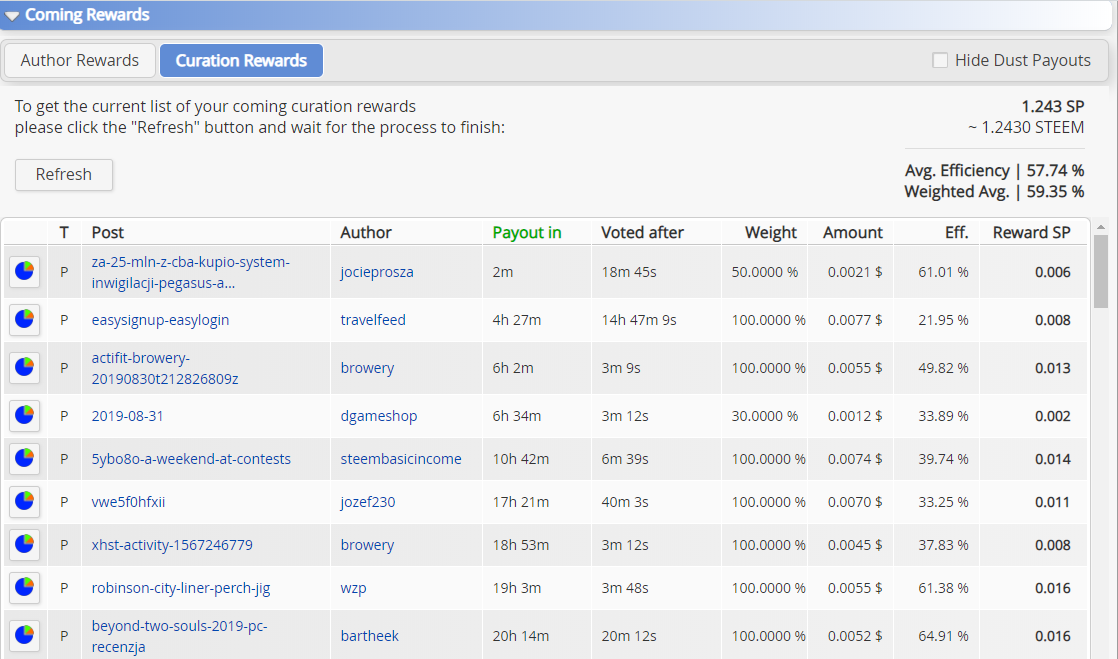
Task: Enable the Hide Dust Payouts checkbox
Action: click(940, 60)
